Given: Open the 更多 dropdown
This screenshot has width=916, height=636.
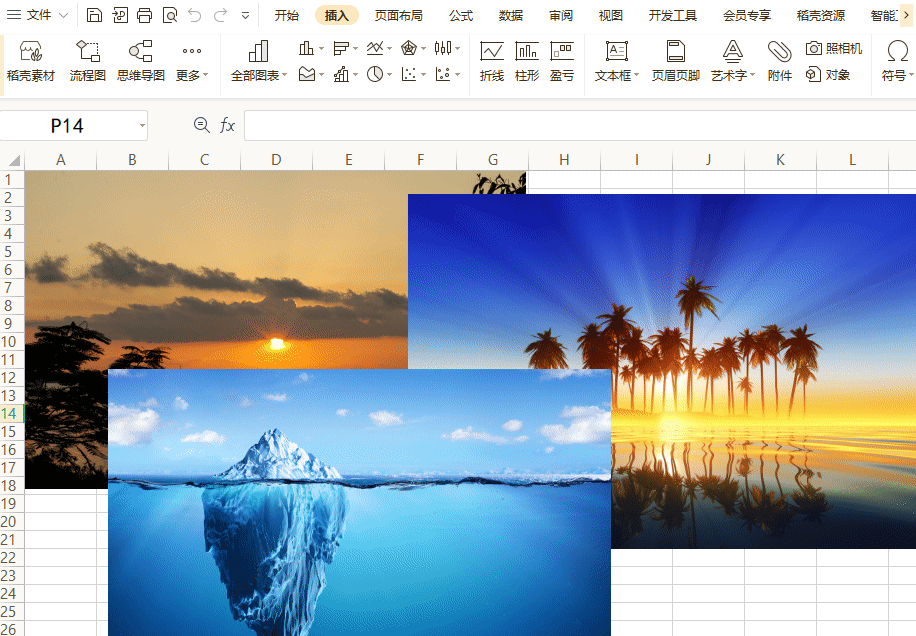Looking at the screenshot, I should point(192,61).
